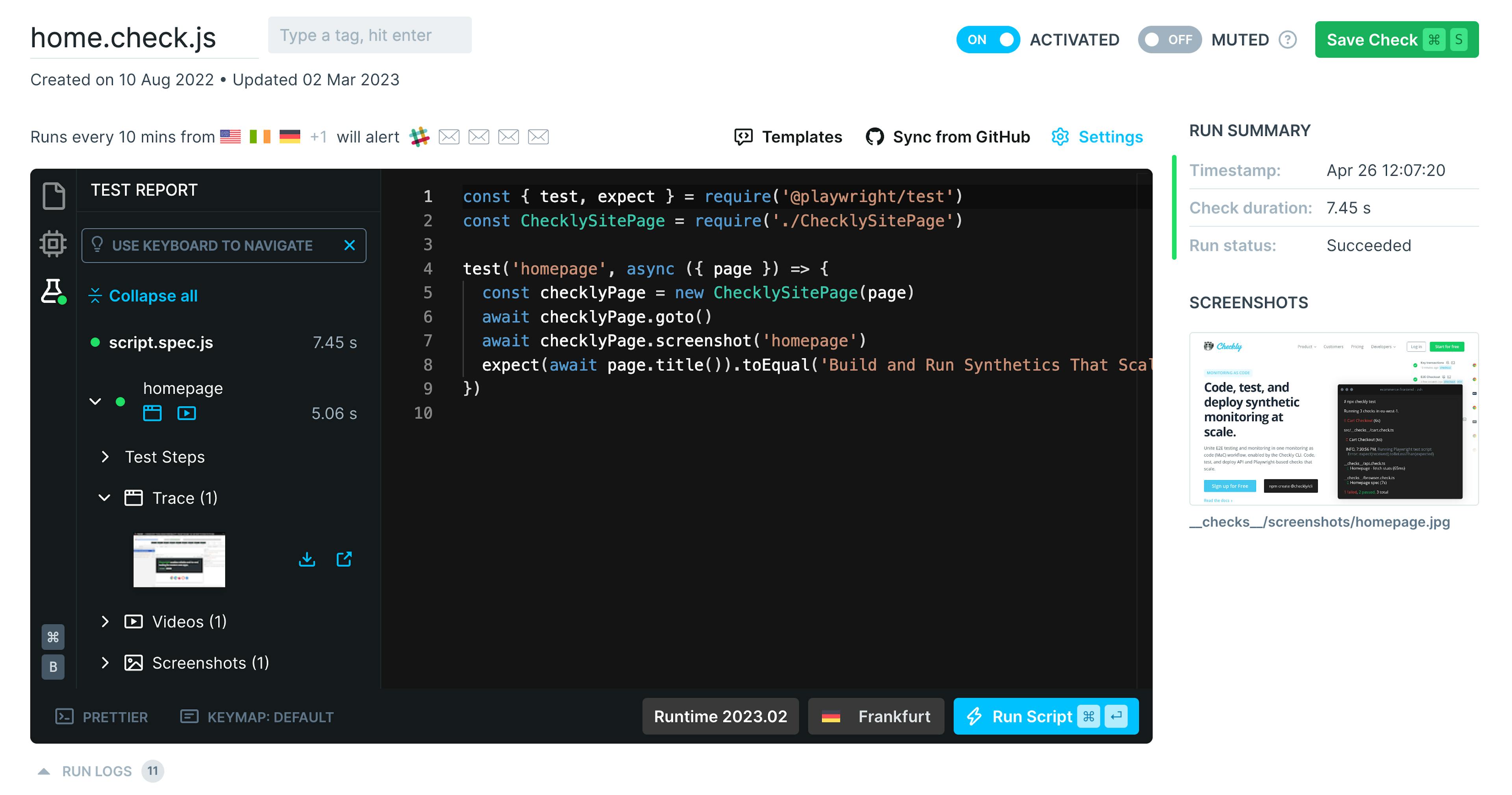
Task: Click the Run Script button
Action: 1046,716
